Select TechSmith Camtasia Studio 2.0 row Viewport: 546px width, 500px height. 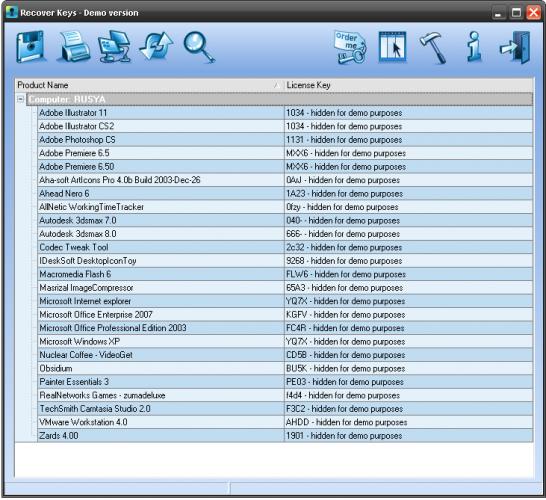[285, 409]
